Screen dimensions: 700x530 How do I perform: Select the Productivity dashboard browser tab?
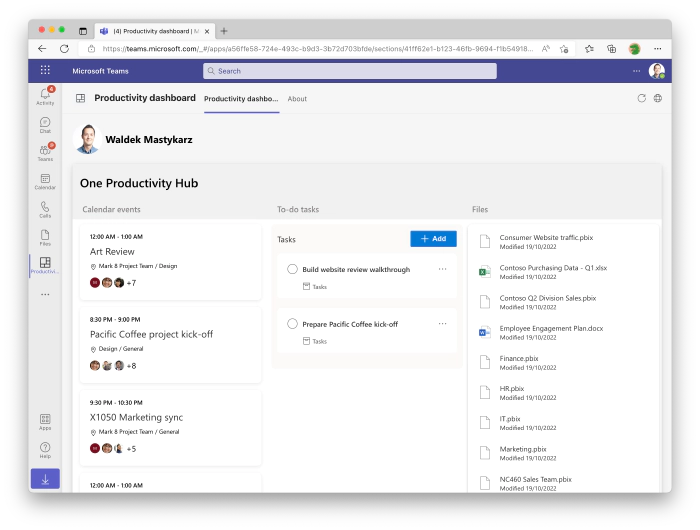155,31
